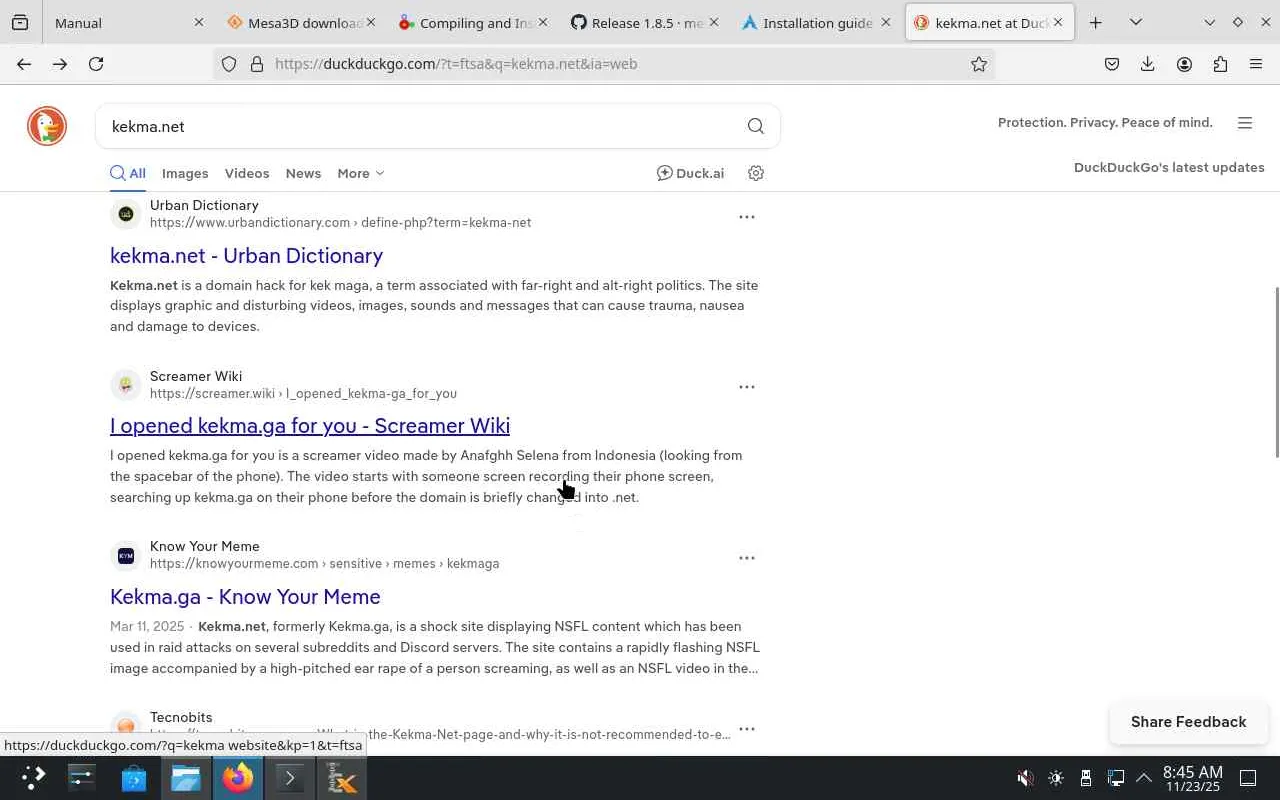The width and height of the screenshot is (1280, 800).
Task: Click the Share Feedback button
Action: (1189, 722)
